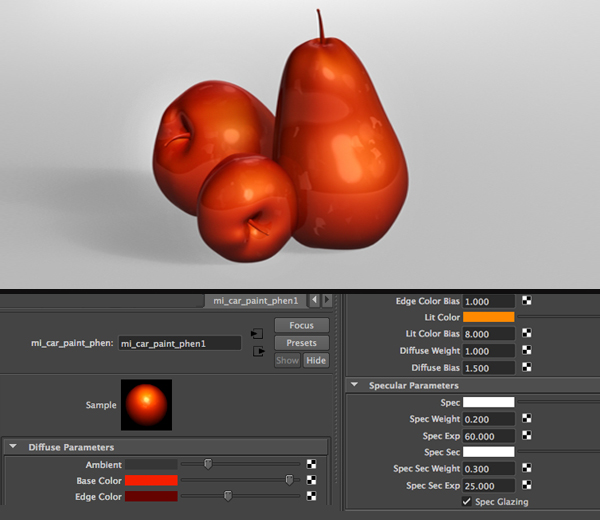Click map button next to Ambient
The image size is (600, 520).
click(311, 464)
